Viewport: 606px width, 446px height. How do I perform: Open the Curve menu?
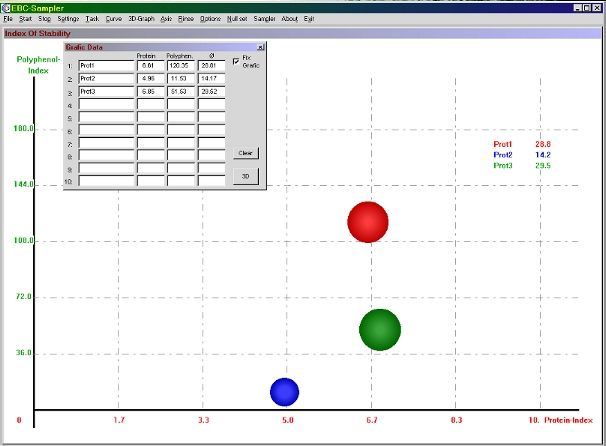pyautogui.click(x=113, y=19)
